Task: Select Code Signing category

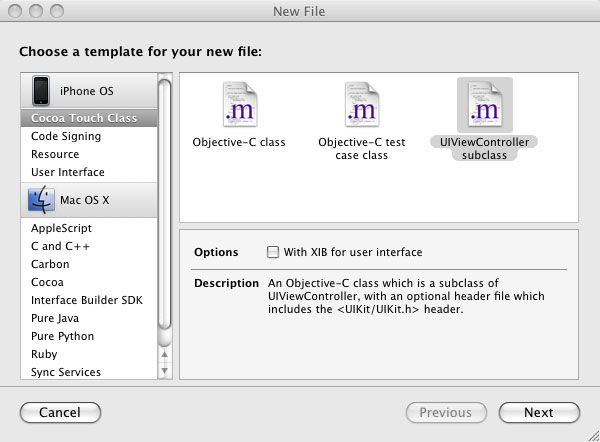Action: [89, 136]
